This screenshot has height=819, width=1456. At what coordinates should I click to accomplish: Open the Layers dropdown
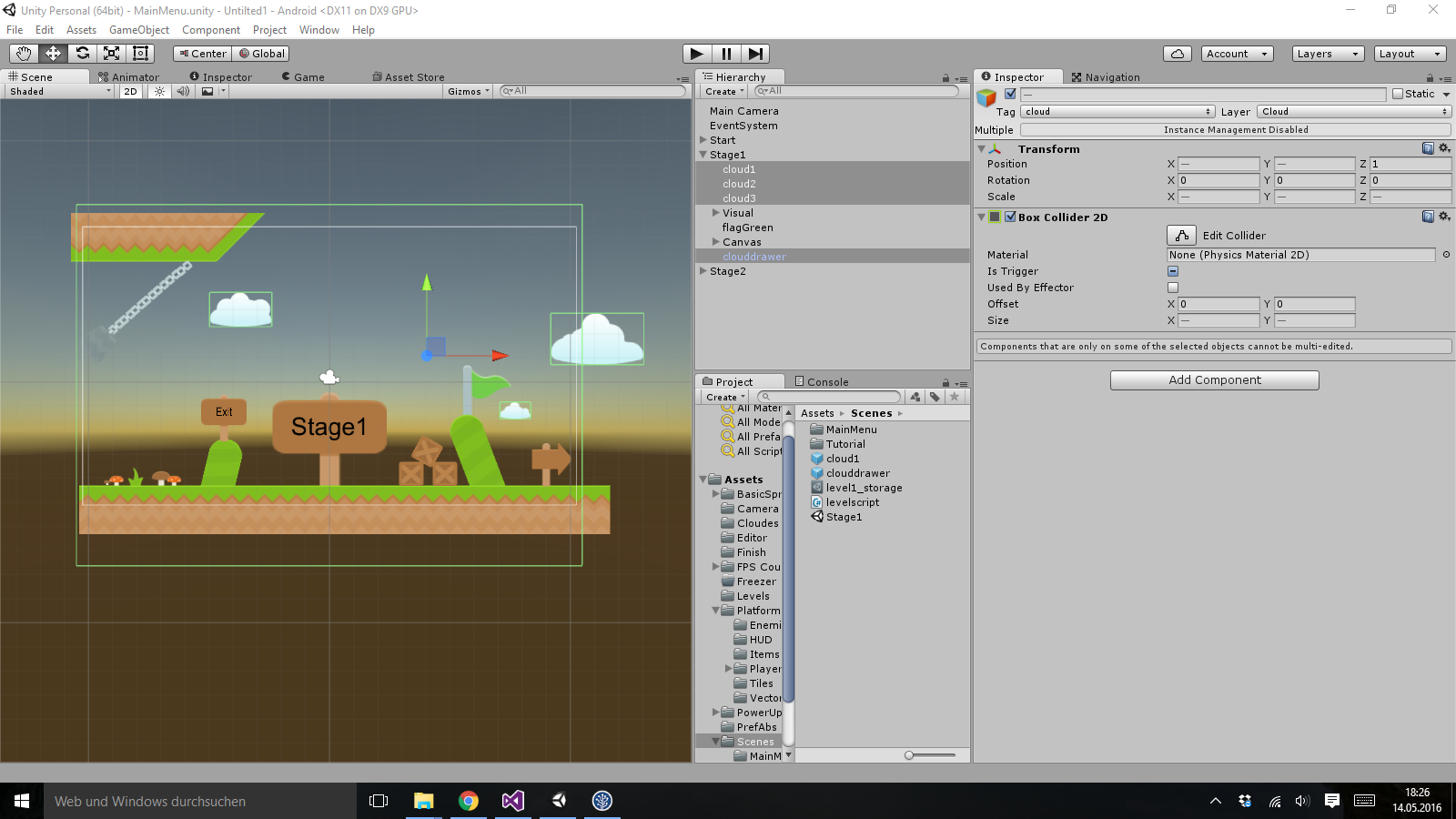tap(1329, 54)
